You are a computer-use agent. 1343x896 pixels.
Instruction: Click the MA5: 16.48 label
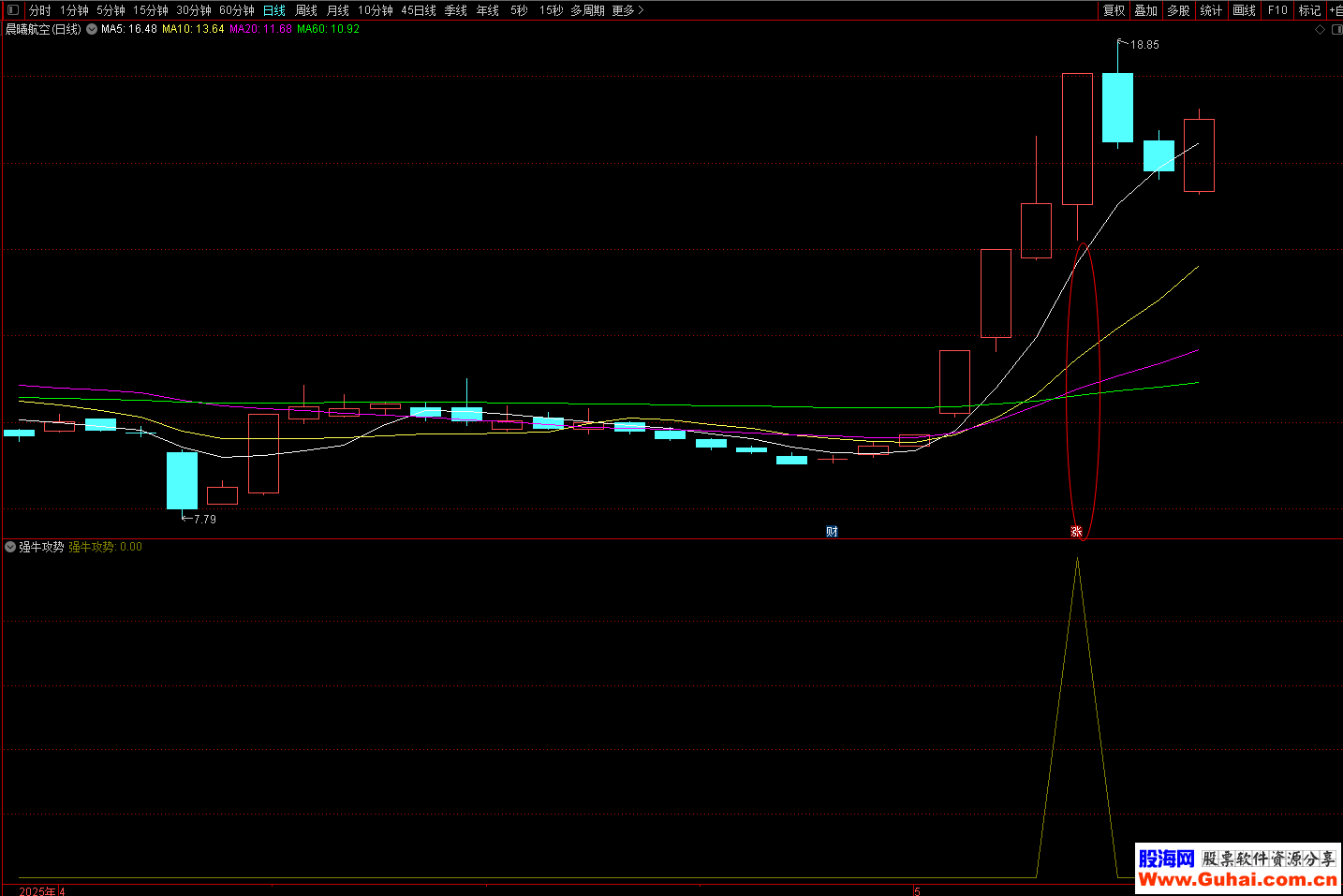click(129, 29)
